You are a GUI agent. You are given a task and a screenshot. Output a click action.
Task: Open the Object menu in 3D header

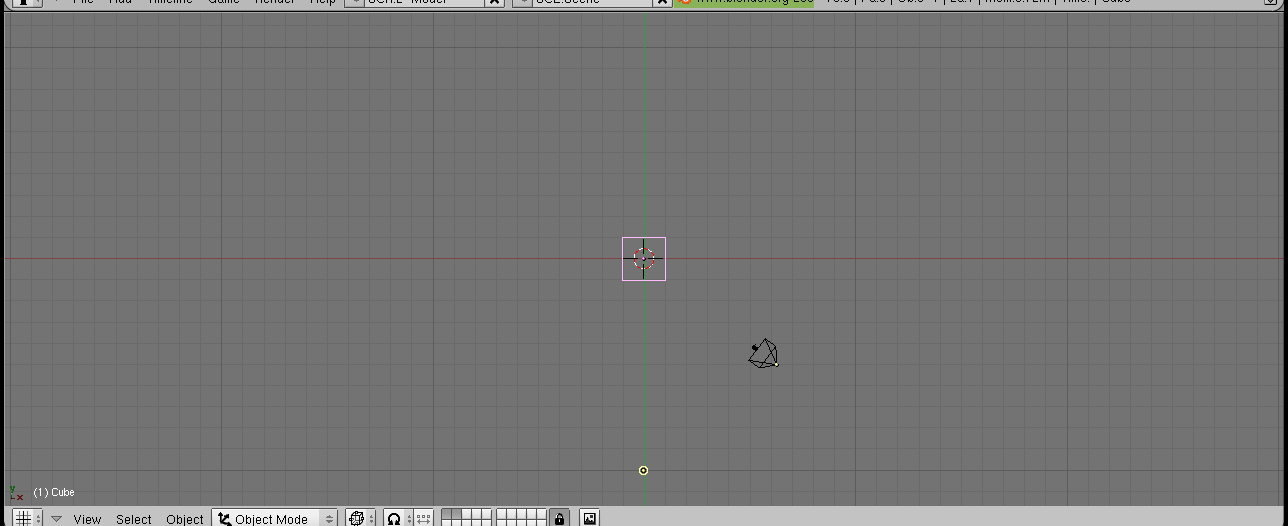(185, 519)
